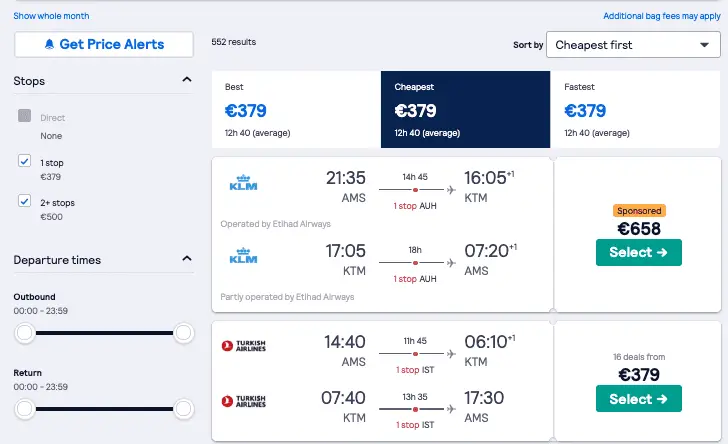Image resolution: width=728 pixels, height=444 pixels.
Task: Click the 06:10 KTM arrival time
Action: coord(489,342)
